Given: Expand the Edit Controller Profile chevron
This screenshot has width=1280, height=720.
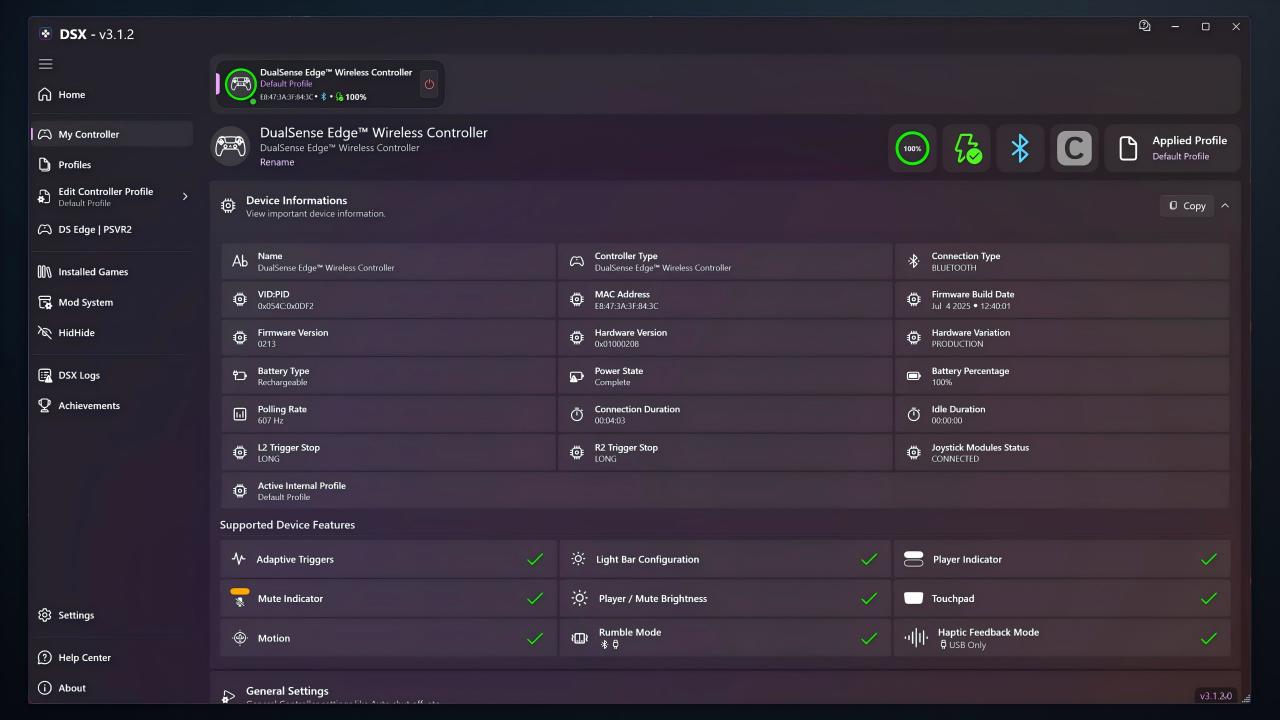Looking at the screenshot, I should tap(185, 196).
